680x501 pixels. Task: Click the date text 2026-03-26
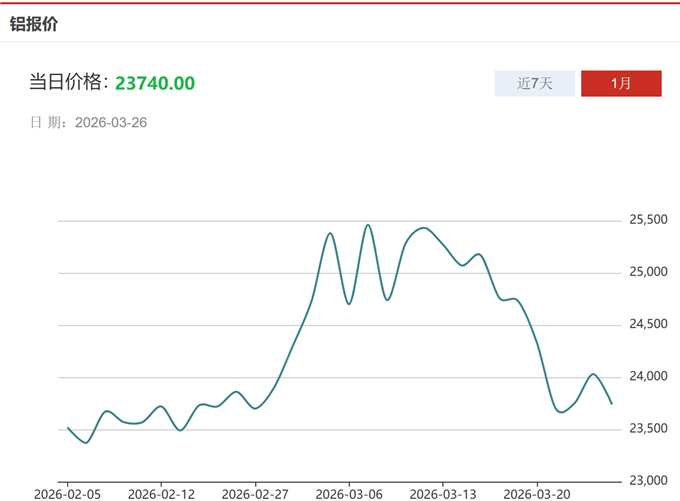(x=111, y=123)
